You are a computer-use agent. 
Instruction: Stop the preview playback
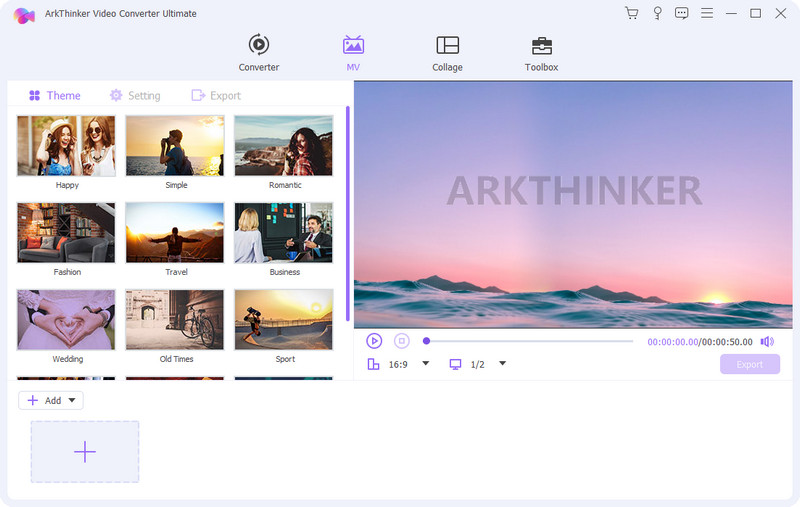[x=402, y=341]
